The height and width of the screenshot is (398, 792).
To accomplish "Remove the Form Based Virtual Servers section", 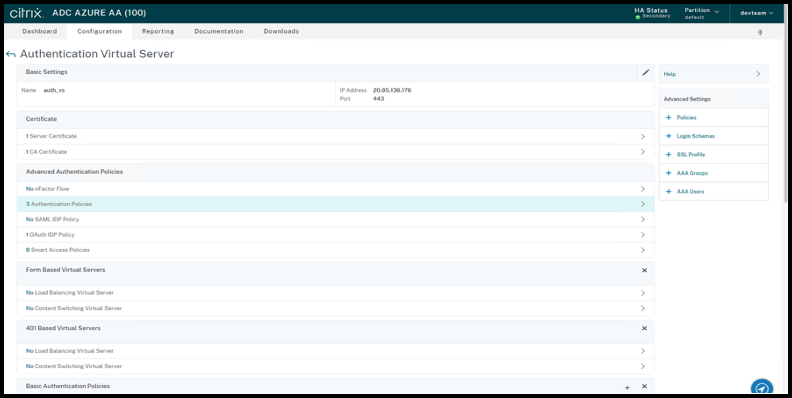I will pyautogui.click(x=644, y=270).
